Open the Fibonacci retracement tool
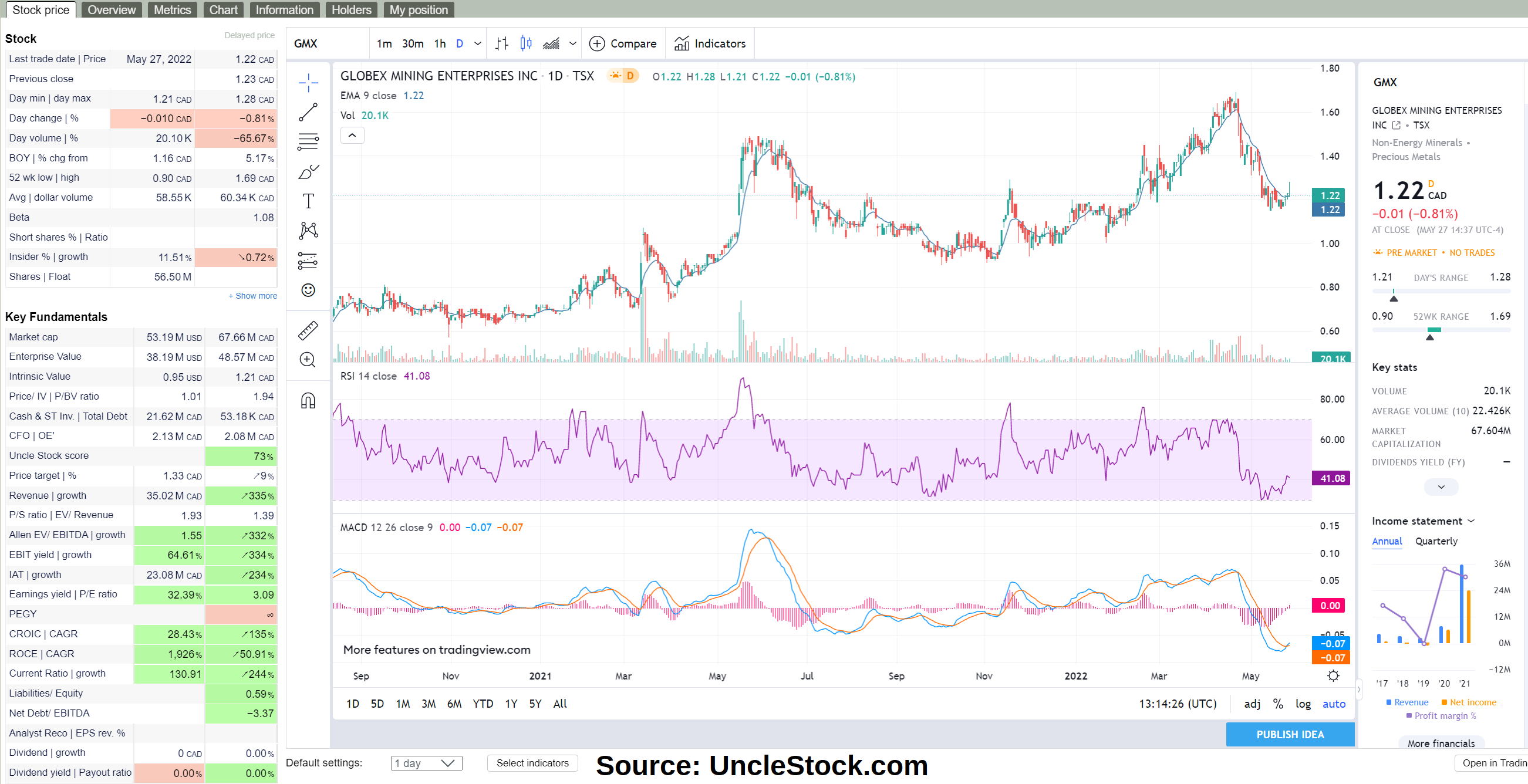Image resolution: width=1528 pixels, height=784 pixels. [x=308, y=142]
